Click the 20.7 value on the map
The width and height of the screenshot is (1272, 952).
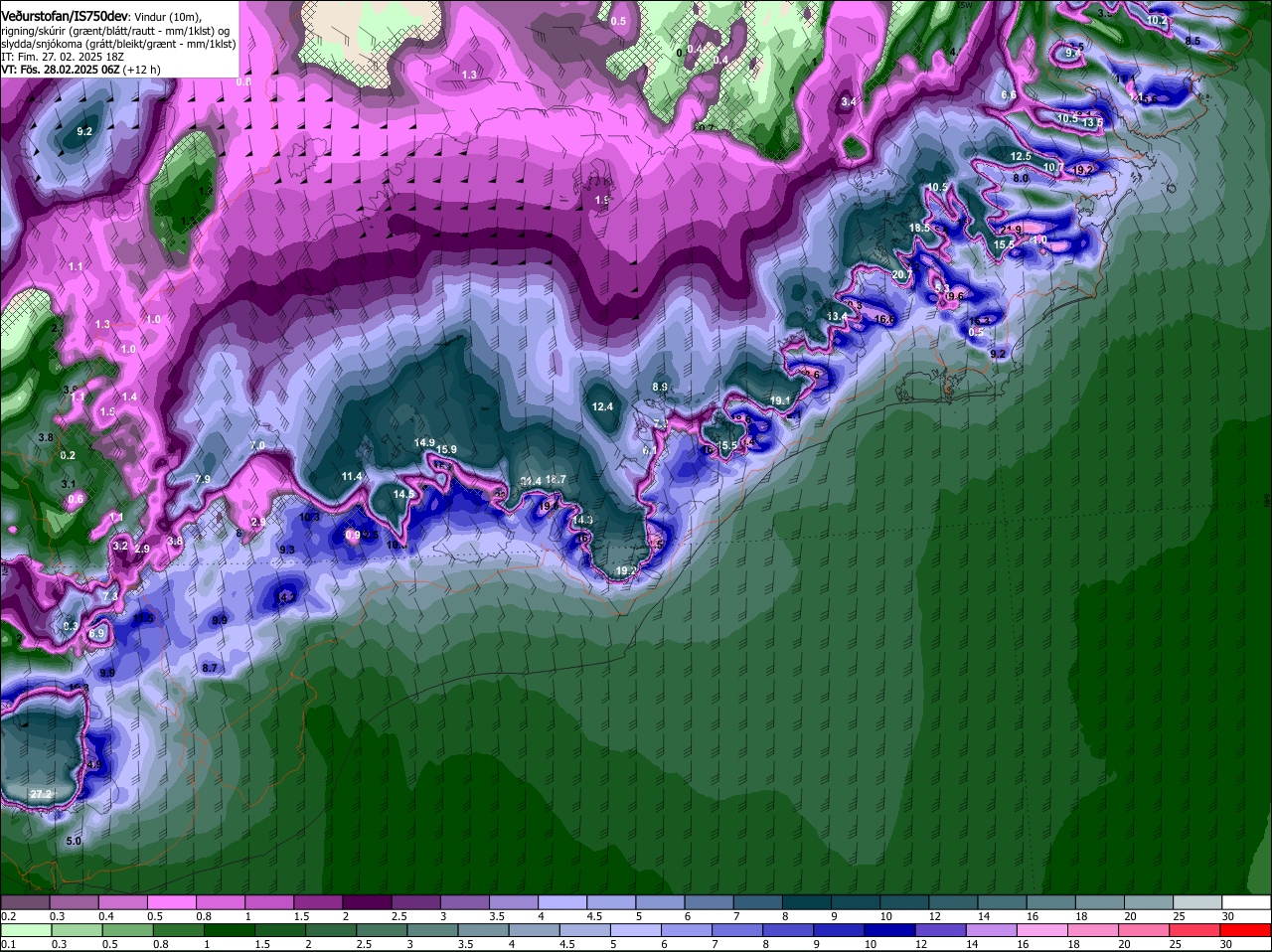[x=902, y=274]
